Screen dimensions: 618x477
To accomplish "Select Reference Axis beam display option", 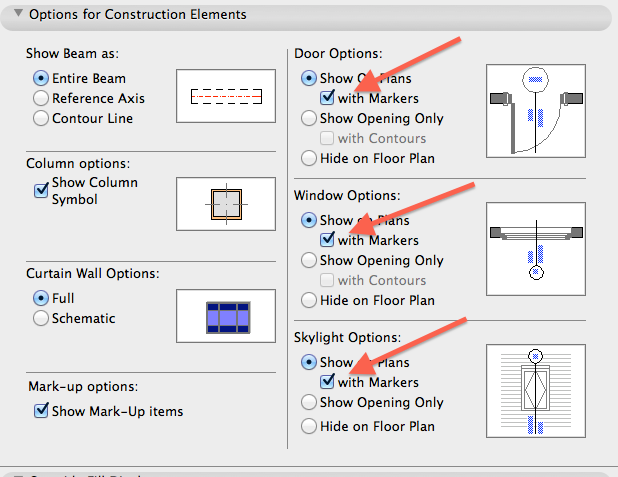I will (41, 98).
